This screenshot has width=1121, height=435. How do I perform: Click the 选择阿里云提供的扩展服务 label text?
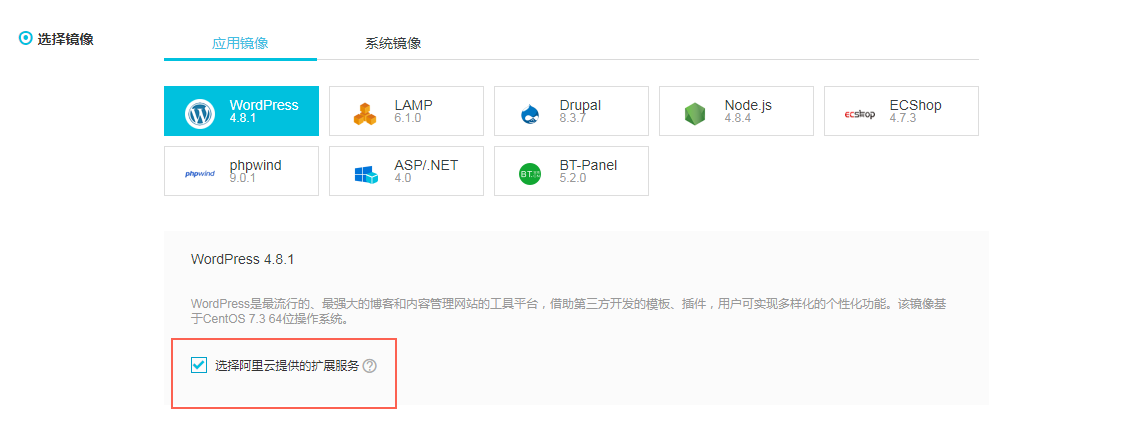coord(287,366)
